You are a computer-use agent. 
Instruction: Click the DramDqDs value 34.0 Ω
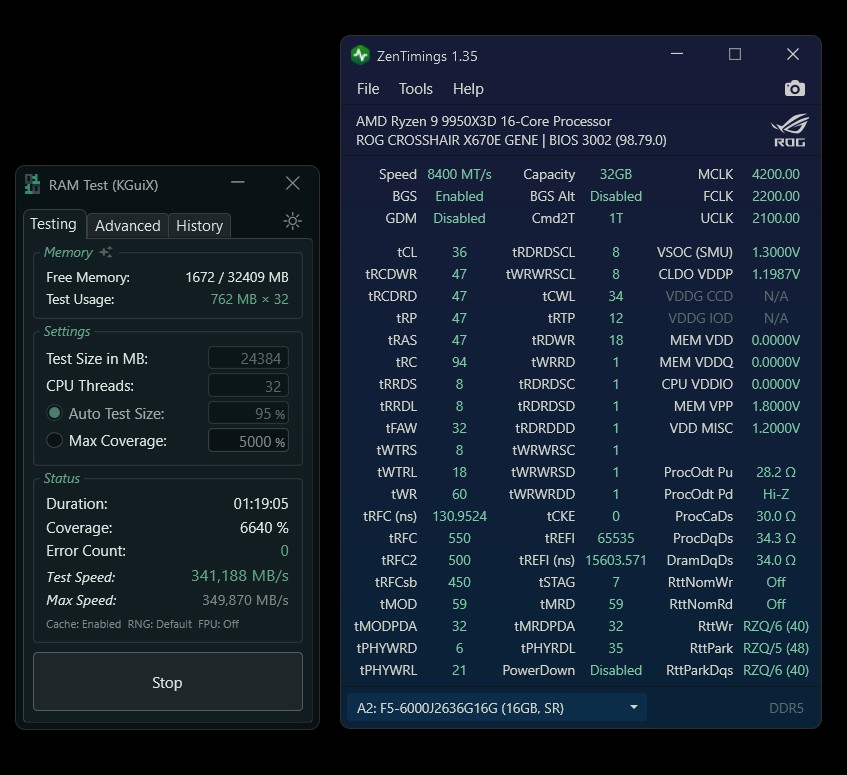pos(775,560)
